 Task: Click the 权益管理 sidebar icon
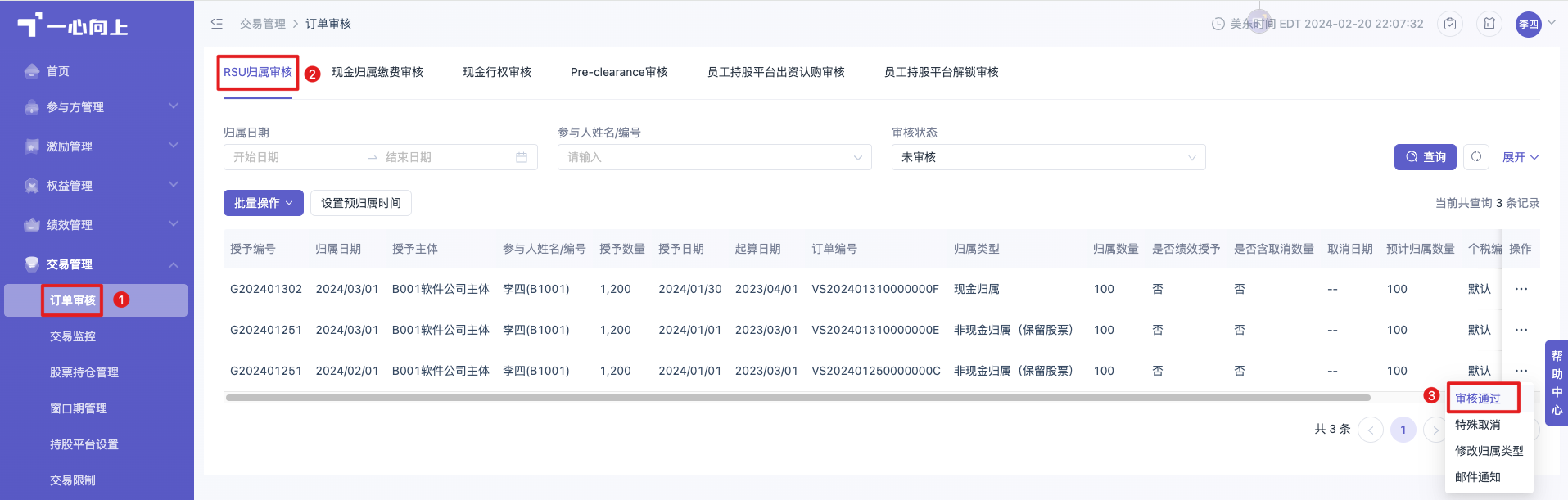coord(32,186)
